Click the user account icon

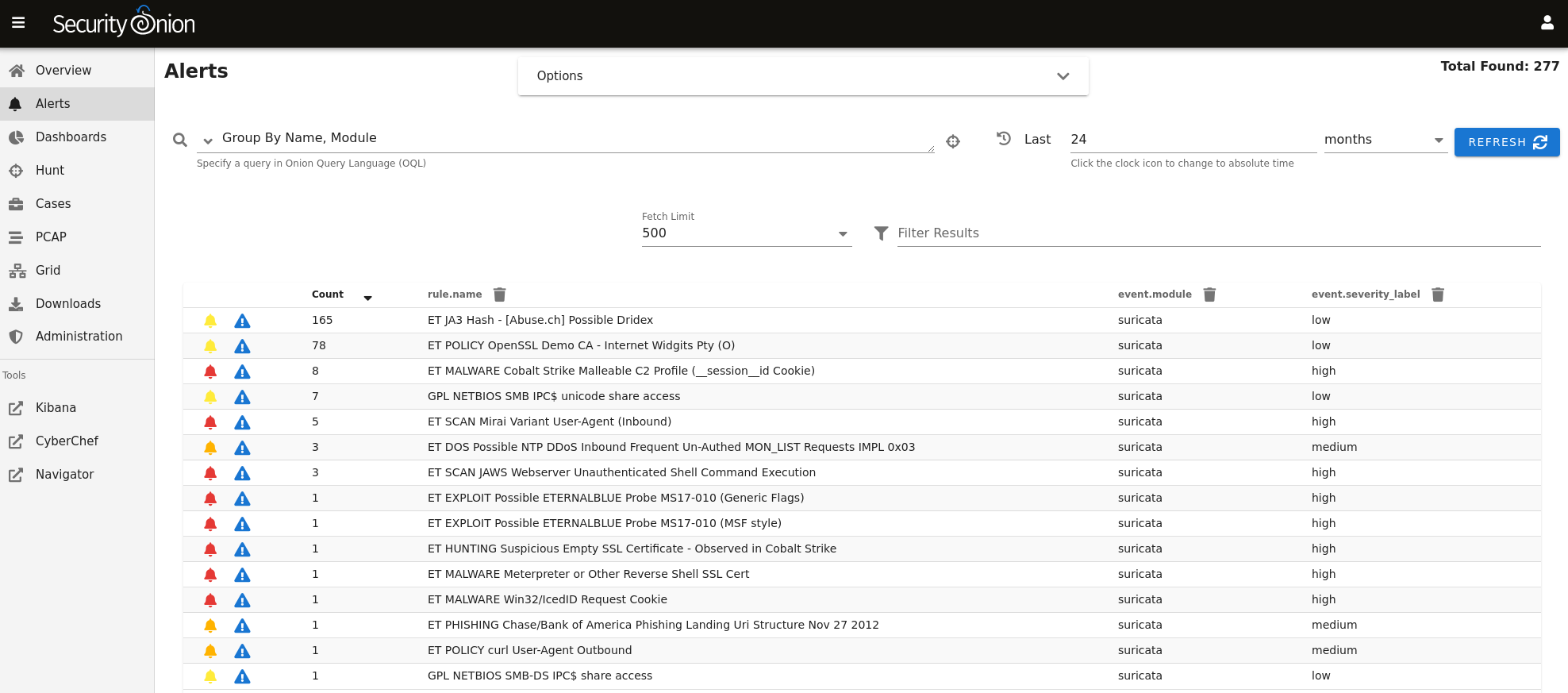click(x=1547, y=23)
